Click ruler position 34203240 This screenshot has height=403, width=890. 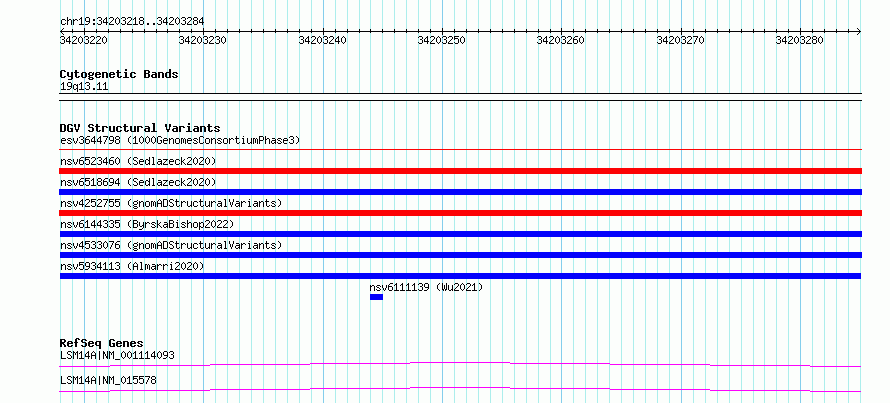coord(323,40)
